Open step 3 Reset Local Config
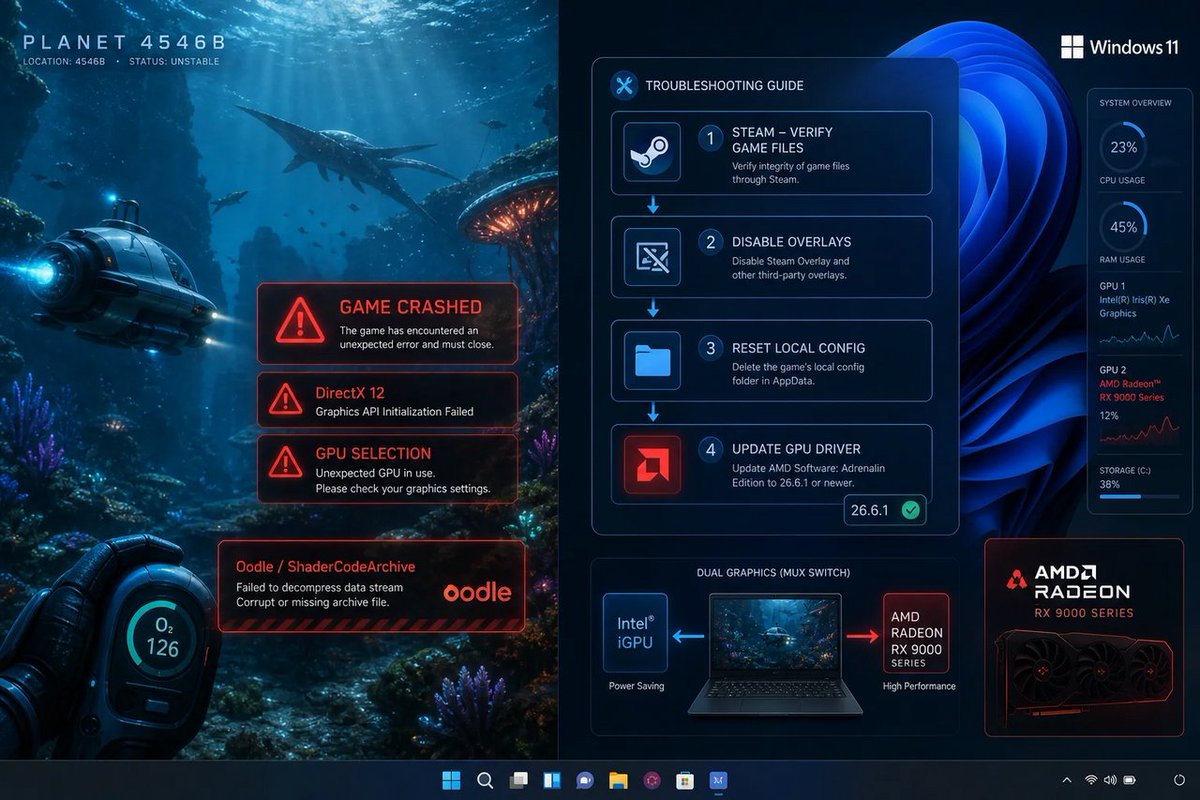Screen dimensions: 1200x800 click(771, 361)
